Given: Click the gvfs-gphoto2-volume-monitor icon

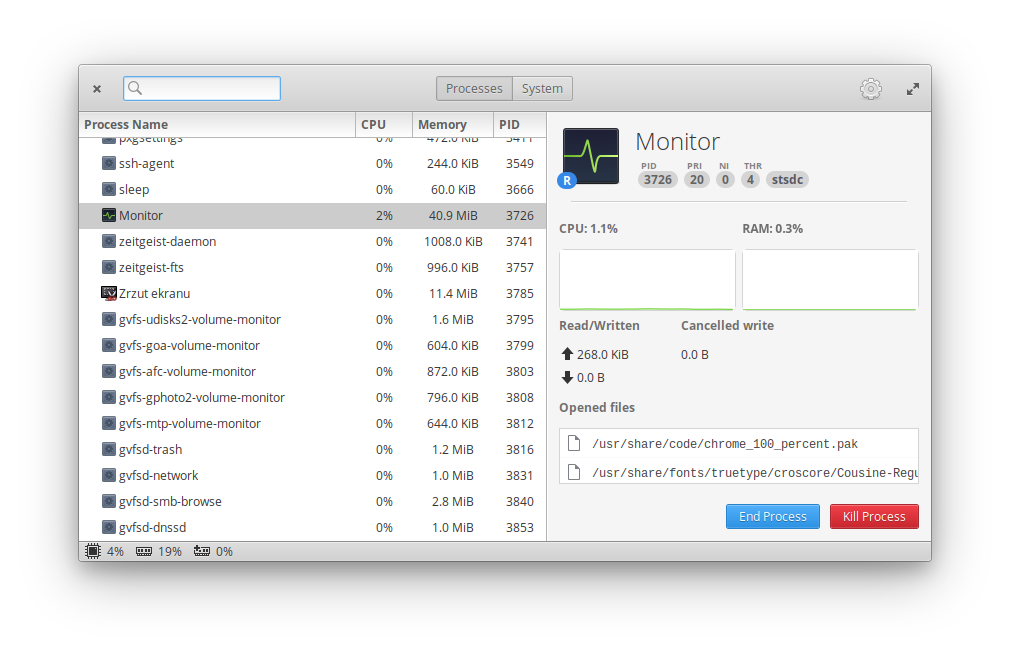Looking at the screenshot, I should [x=109, y=397].
